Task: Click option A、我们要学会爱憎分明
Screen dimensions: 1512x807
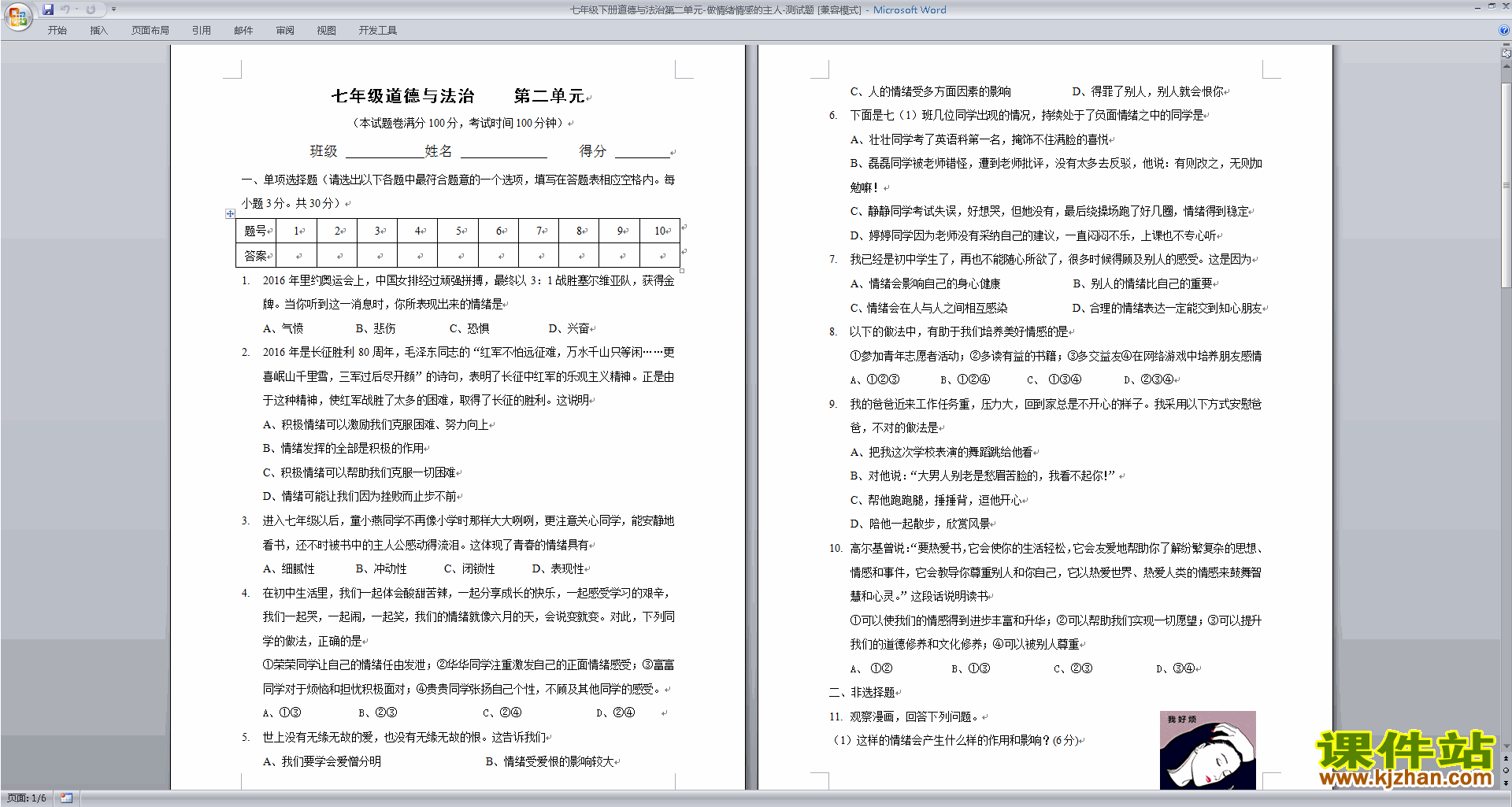Action: 322,761
